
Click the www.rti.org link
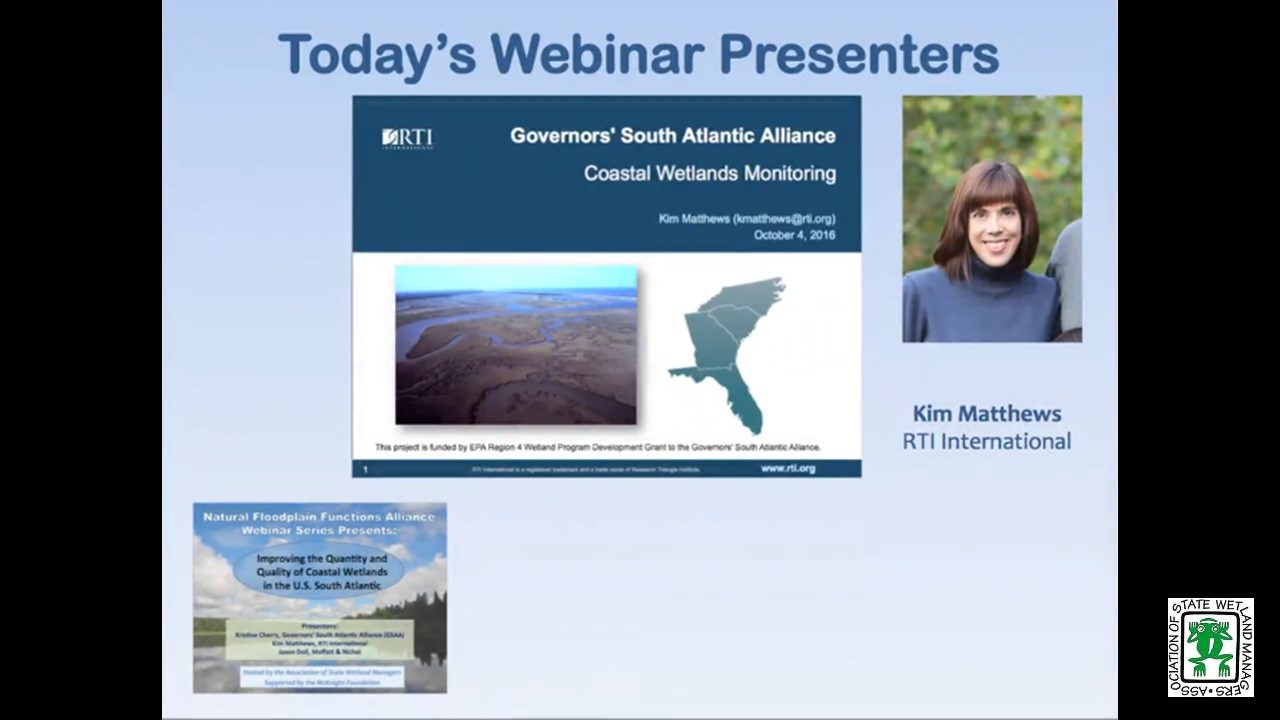[x=787, y=468]
